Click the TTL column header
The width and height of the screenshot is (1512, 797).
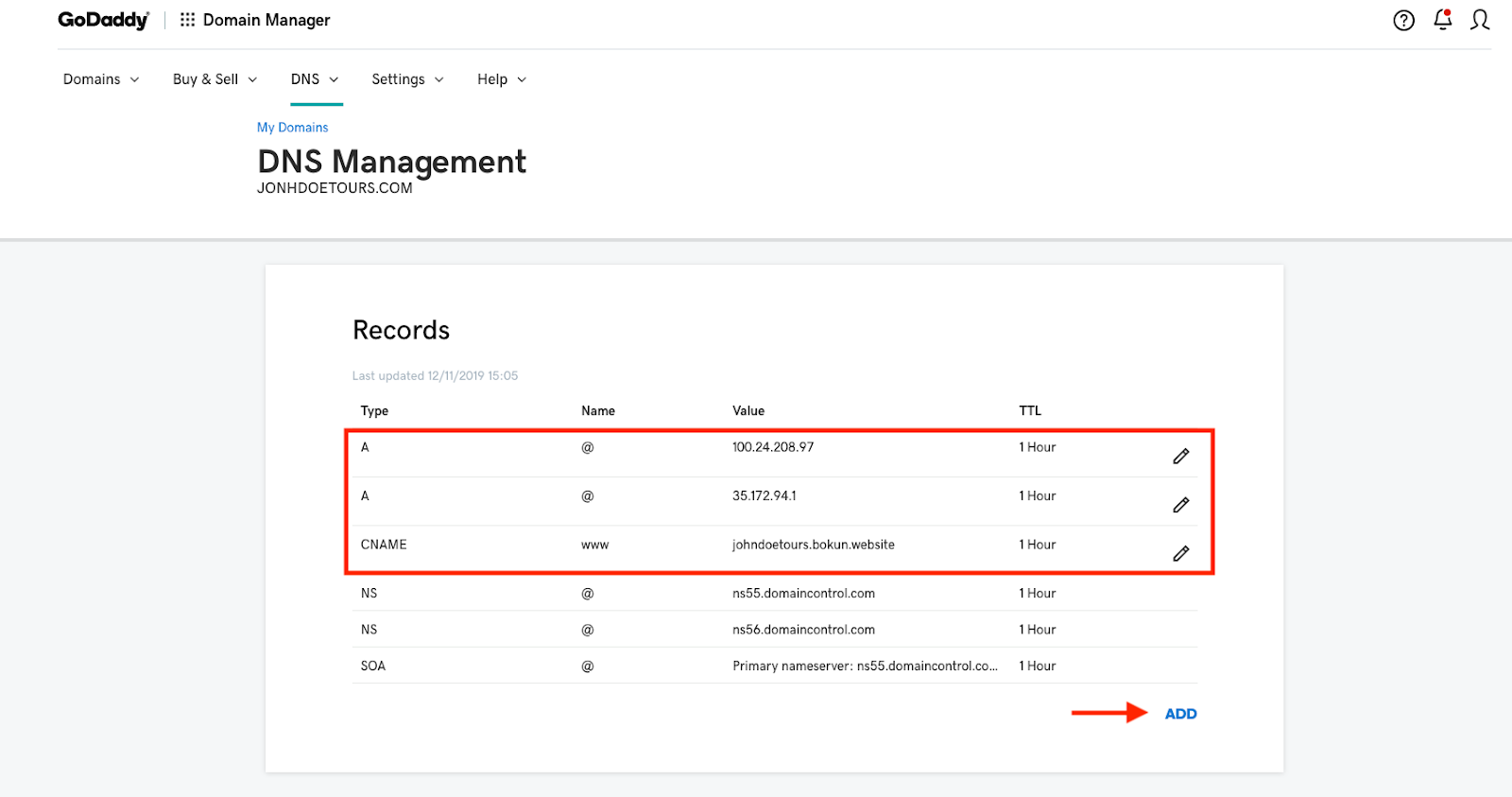[x=1030, y=410]
